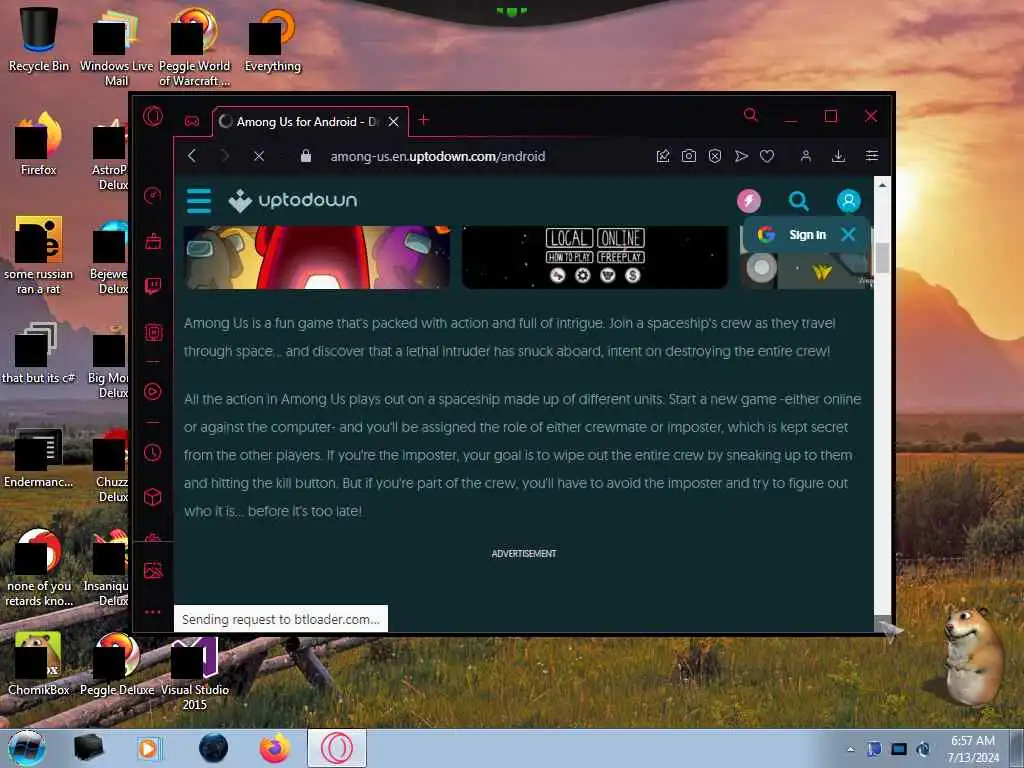Open a new tab with plus button

[424, 120]
